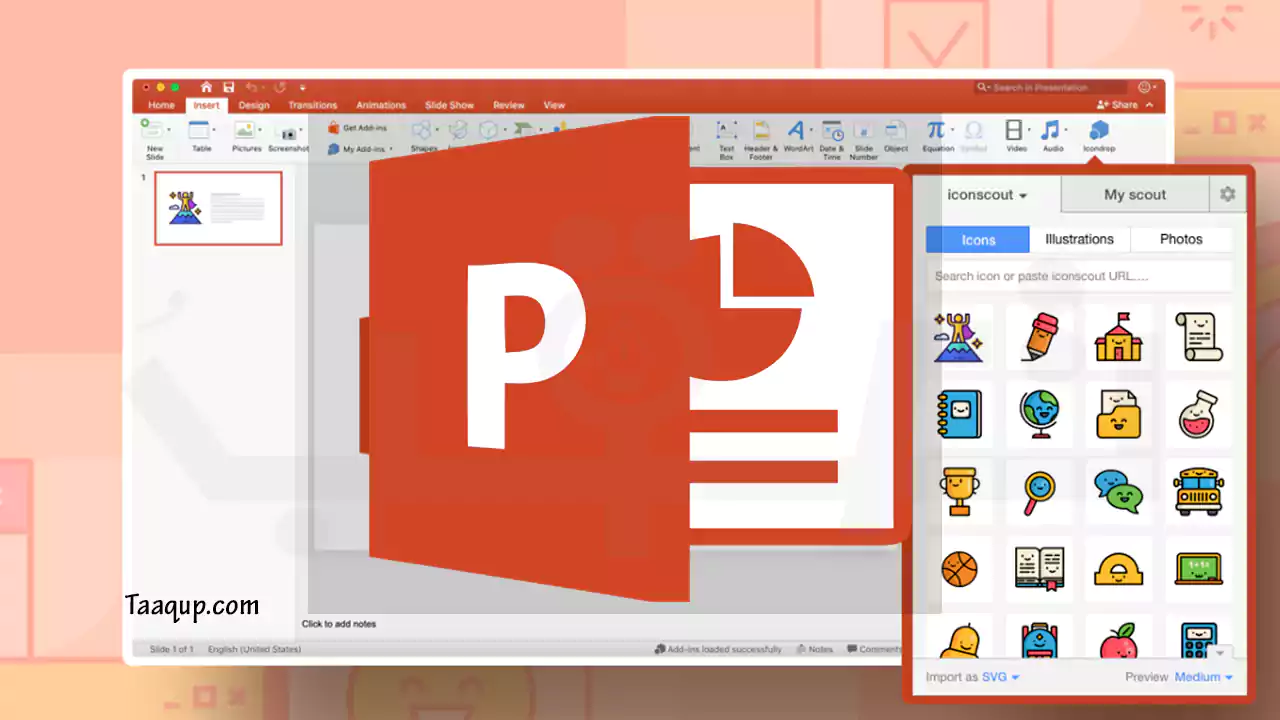Insert WordArt

797,136
